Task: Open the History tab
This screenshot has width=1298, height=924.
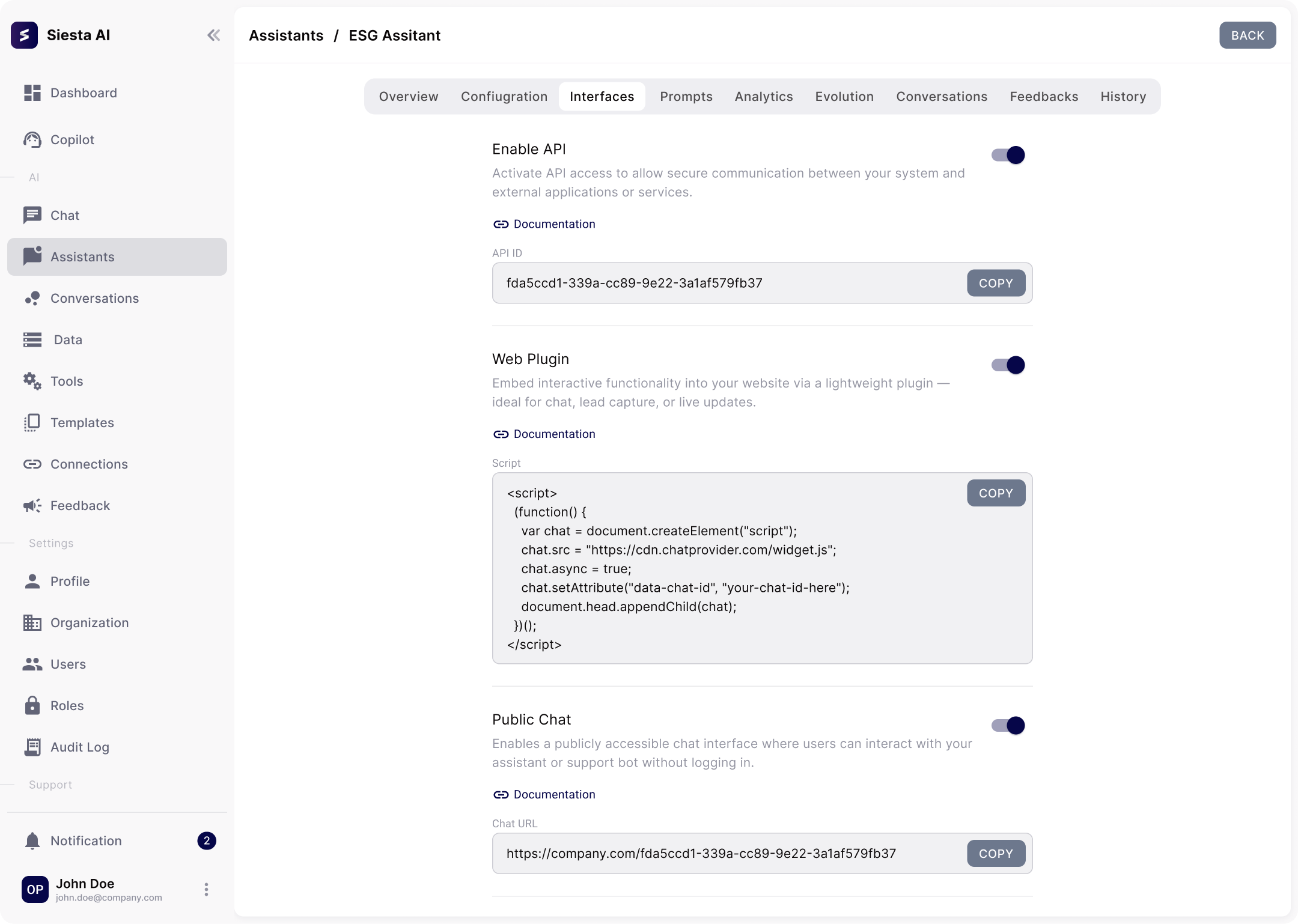Action: click(1123, 97)
